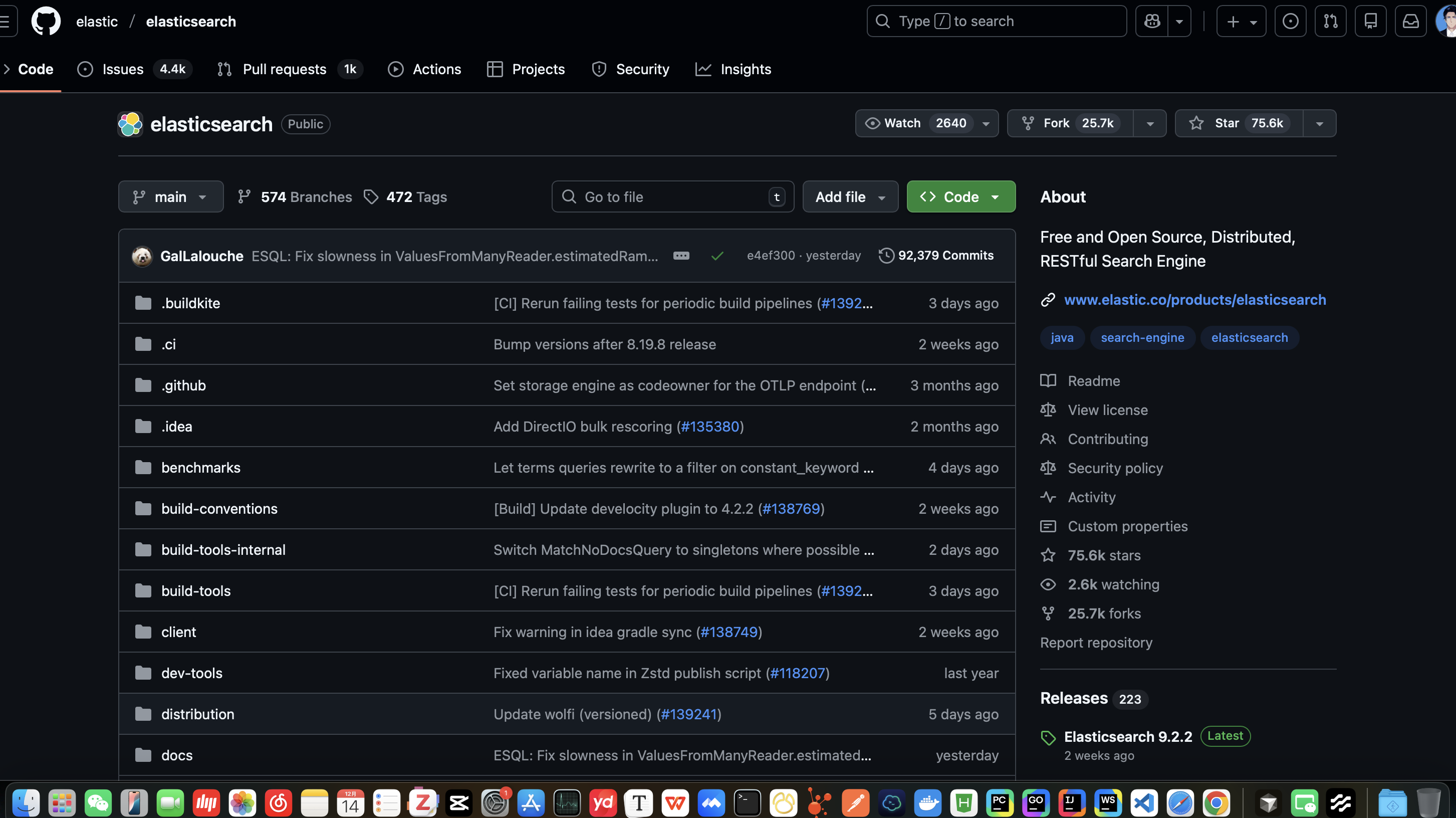The height and width of the screenshot is (818, 1456).
Task: Open the www.elastic.co/products/elasticsearch link
Action: coord(1194,300)
